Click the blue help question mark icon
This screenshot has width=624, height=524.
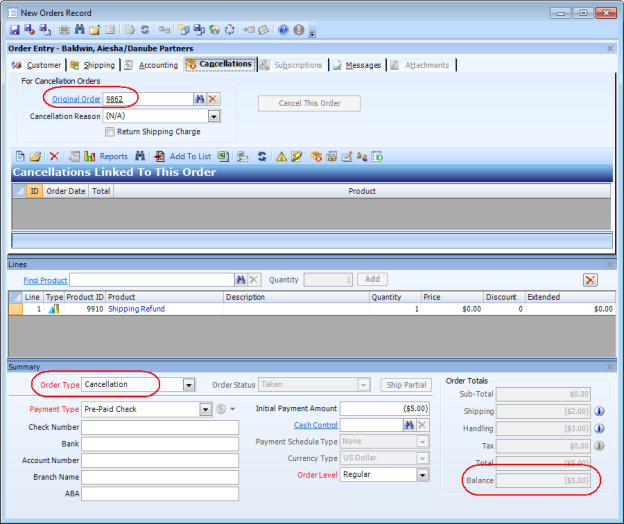pos(283,30)
